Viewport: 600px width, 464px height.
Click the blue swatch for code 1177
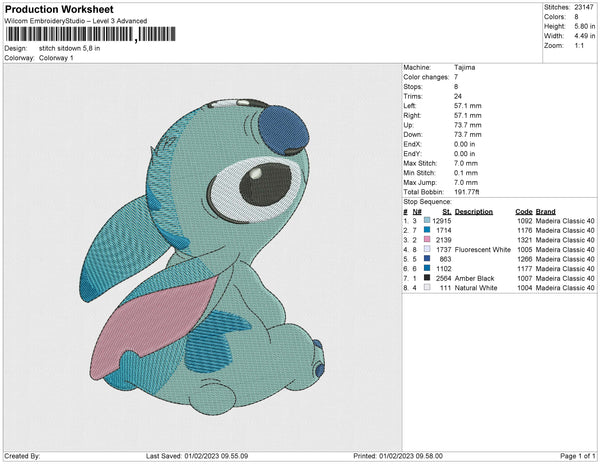tap(427, 268)
